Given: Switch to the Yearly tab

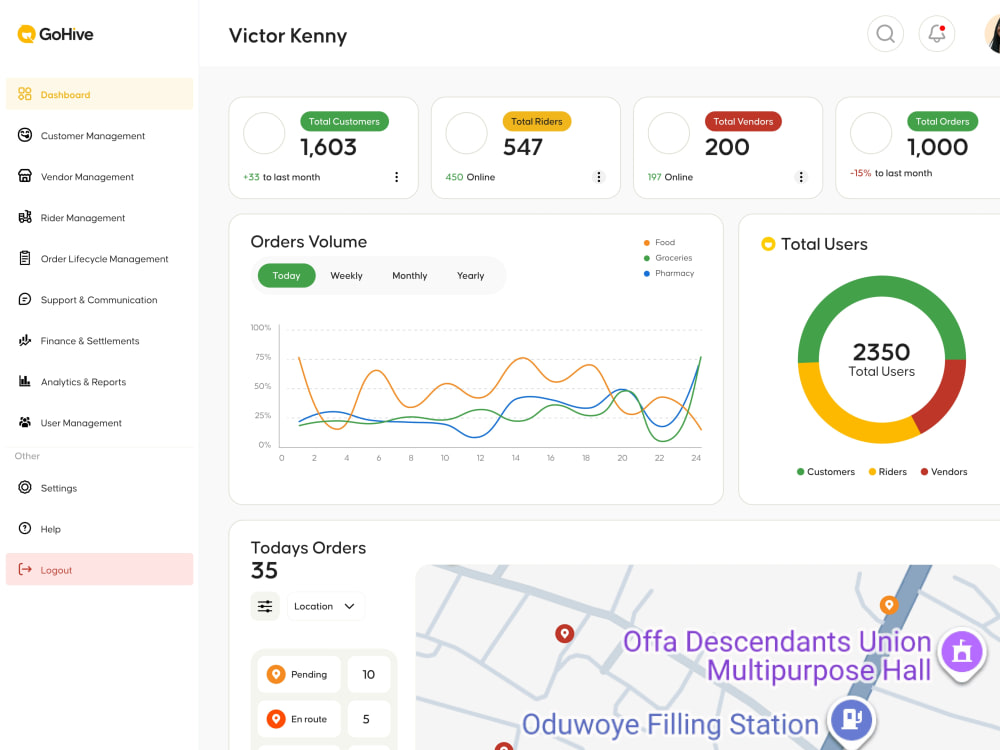Looking at the screenshot, I should point(471,276).
